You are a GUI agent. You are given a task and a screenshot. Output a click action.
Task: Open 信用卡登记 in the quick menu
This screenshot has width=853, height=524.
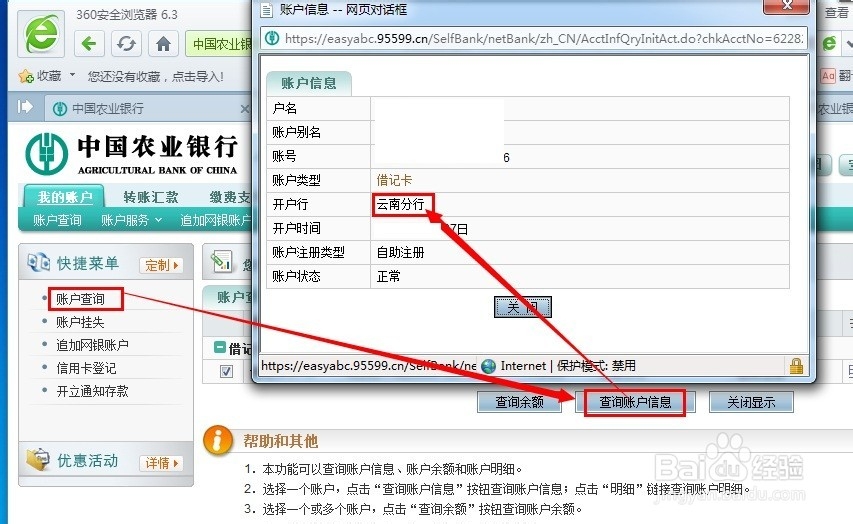[x=86, y=368]
